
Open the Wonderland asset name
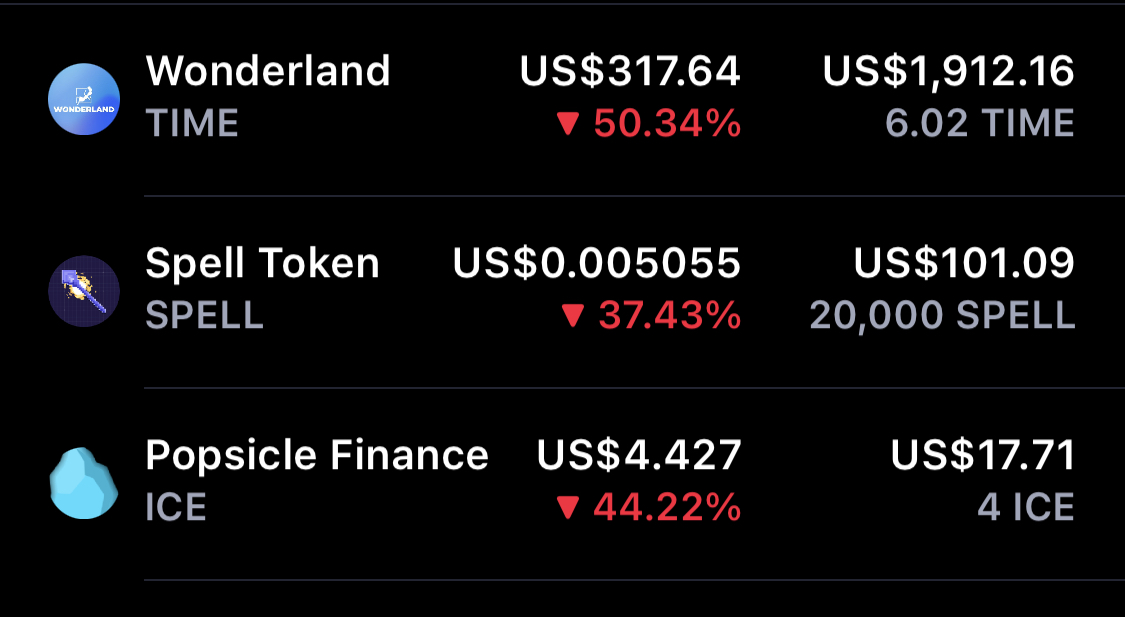[x=268, y=71]
